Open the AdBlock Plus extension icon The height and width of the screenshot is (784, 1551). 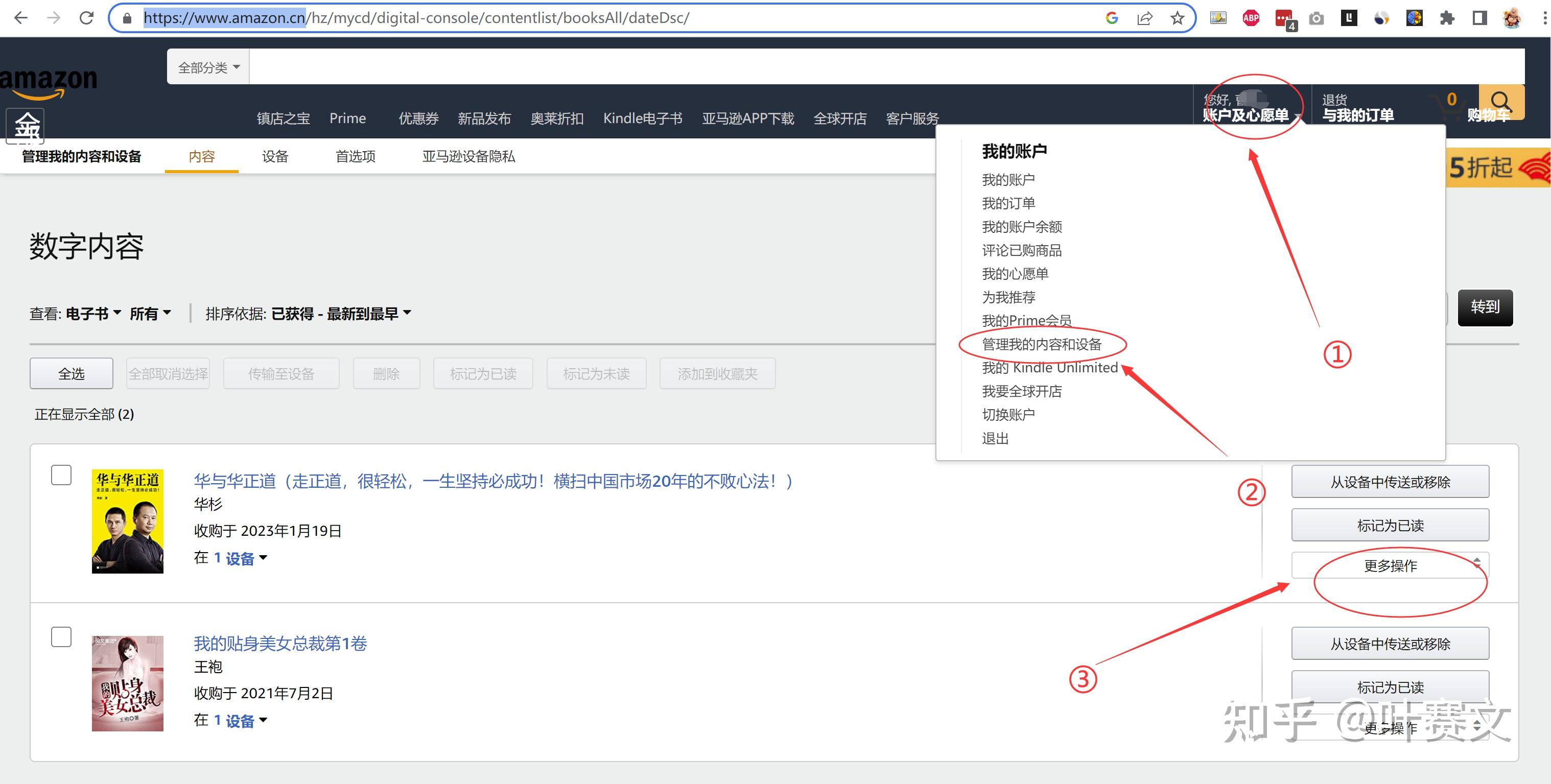coord(1251,18)
